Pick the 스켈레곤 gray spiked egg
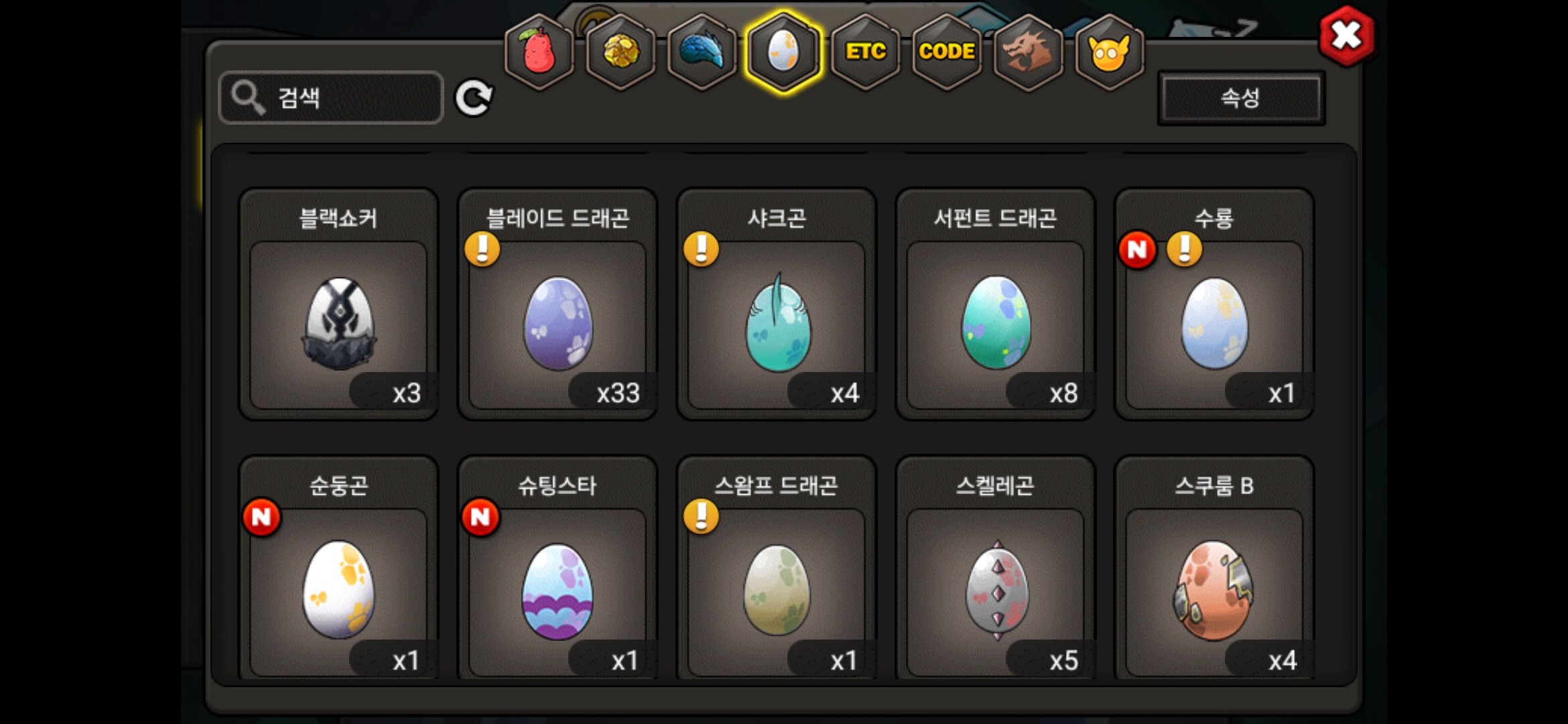The image size is (1568, 724). point(995,570)
